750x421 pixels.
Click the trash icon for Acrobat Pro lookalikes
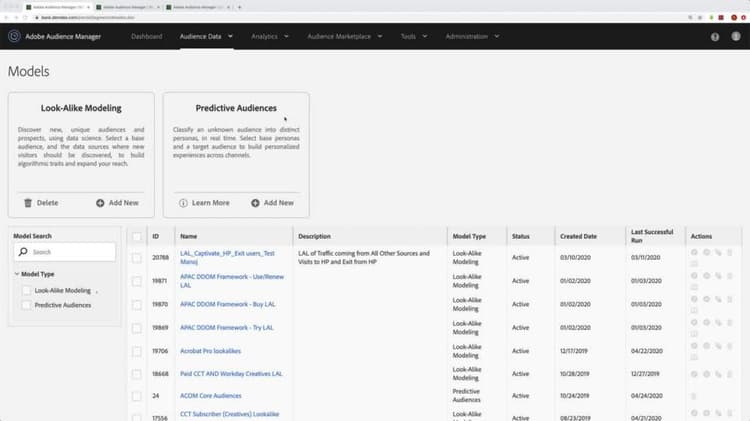730,346
